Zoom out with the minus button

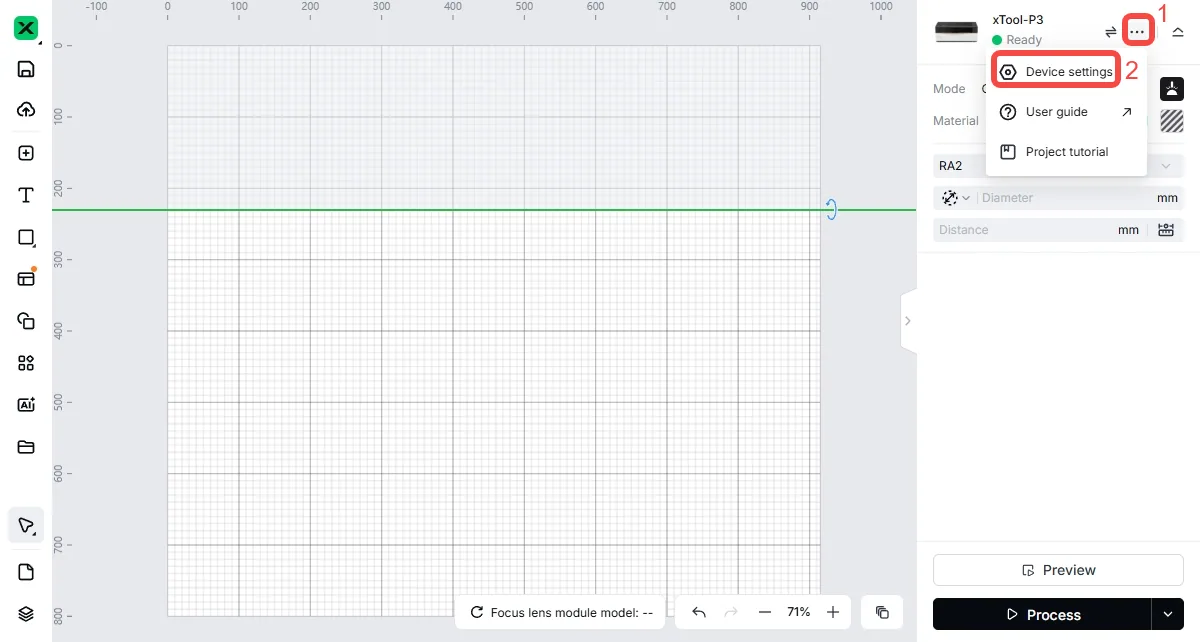point(764,612)
